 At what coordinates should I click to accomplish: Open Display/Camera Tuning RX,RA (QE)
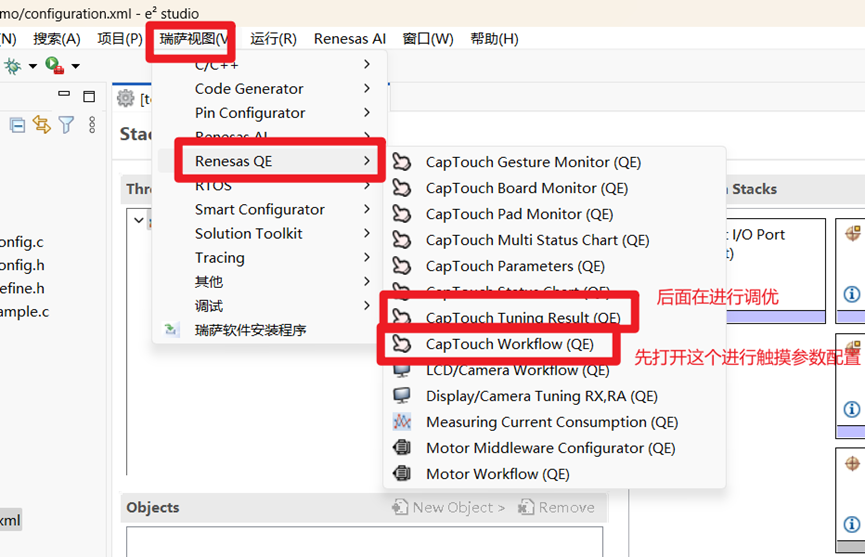pos(554,396)
